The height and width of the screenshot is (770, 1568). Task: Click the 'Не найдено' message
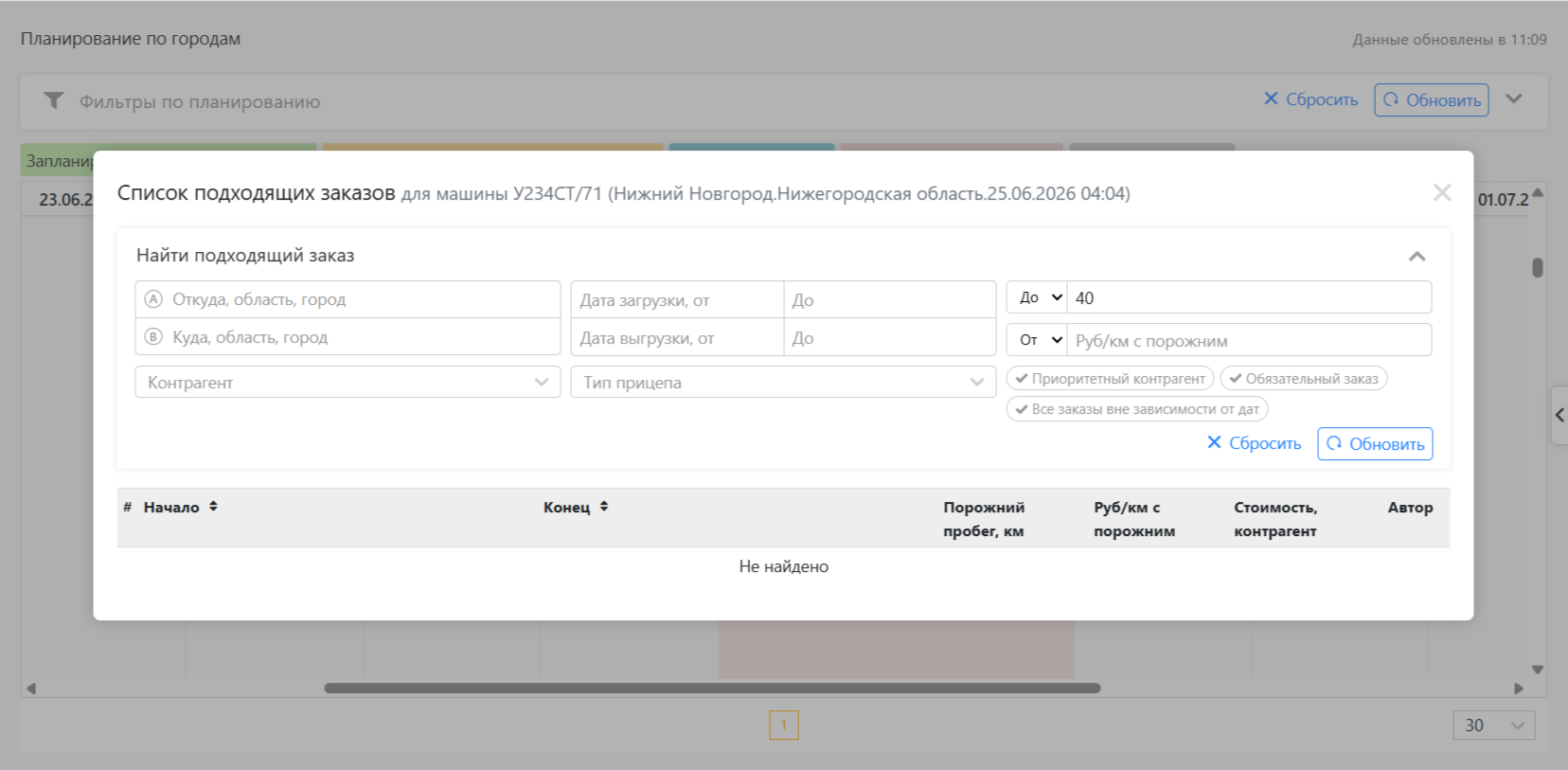tap(784, 566)
